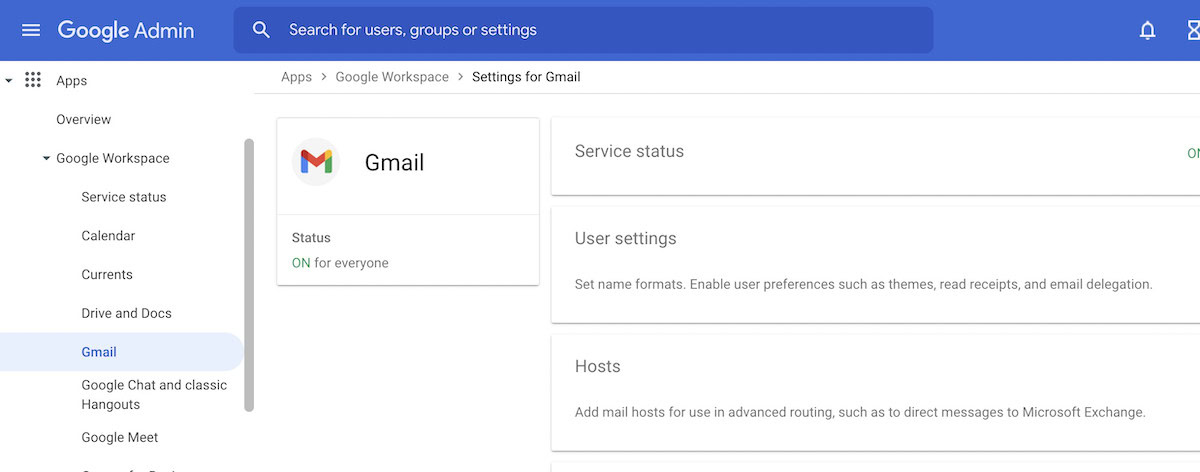This screenshot has height=472, width=1200.
Task: Click the search magnifier icon
Action: click(x=262, y=30)
